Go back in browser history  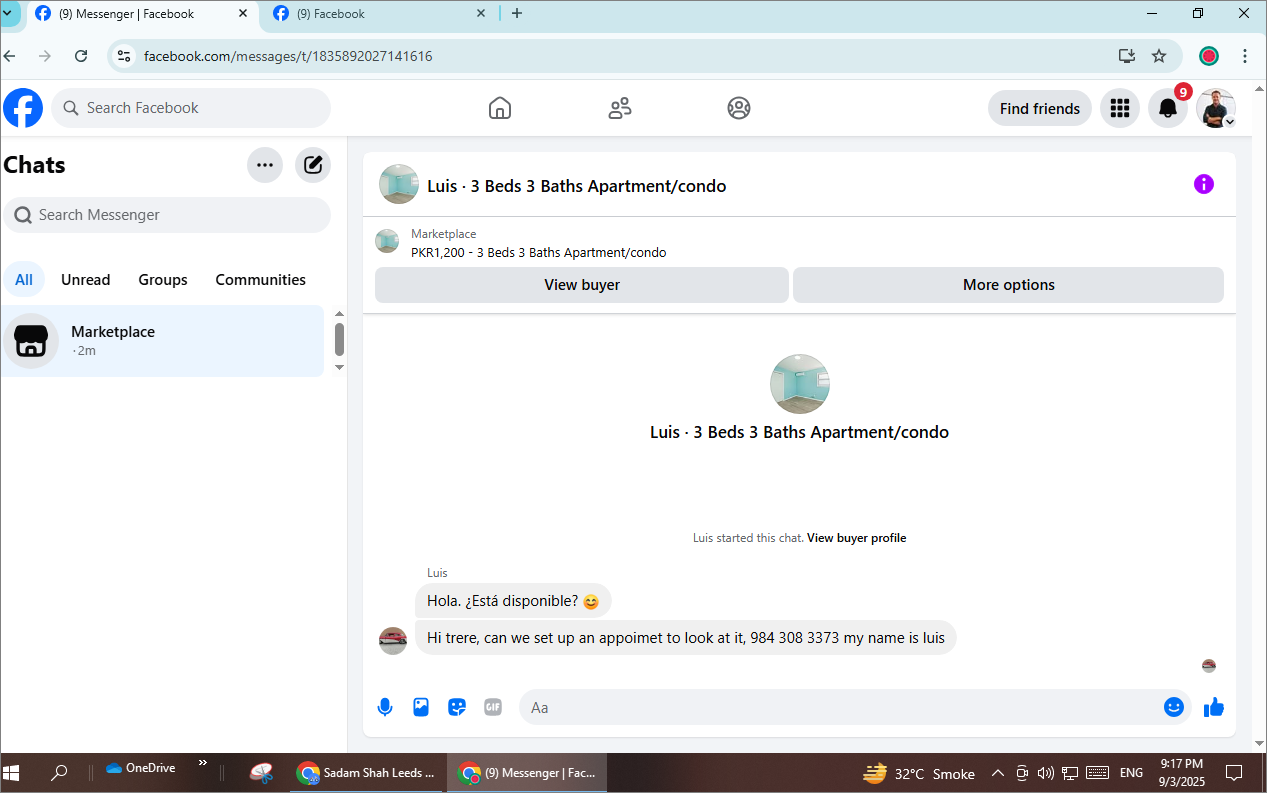10,56
